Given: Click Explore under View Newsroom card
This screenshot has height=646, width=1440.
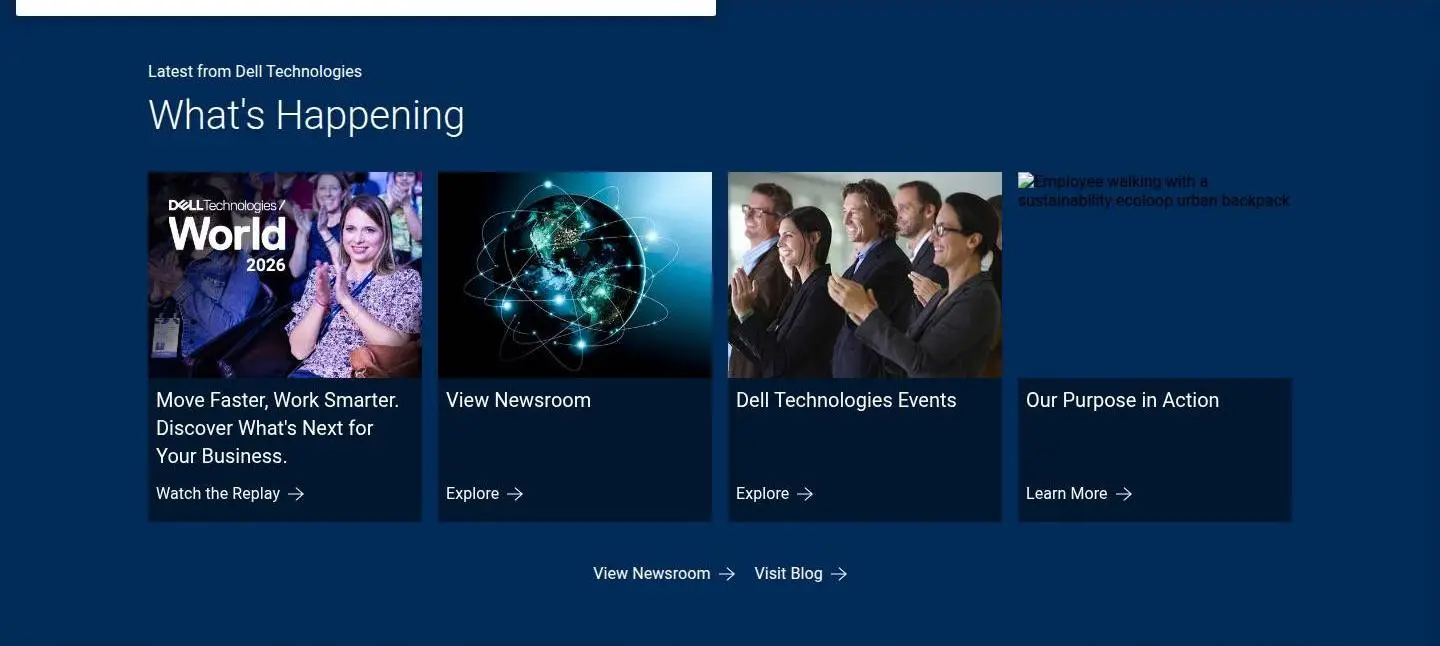Looking at the screenshot, I should 472,494.
